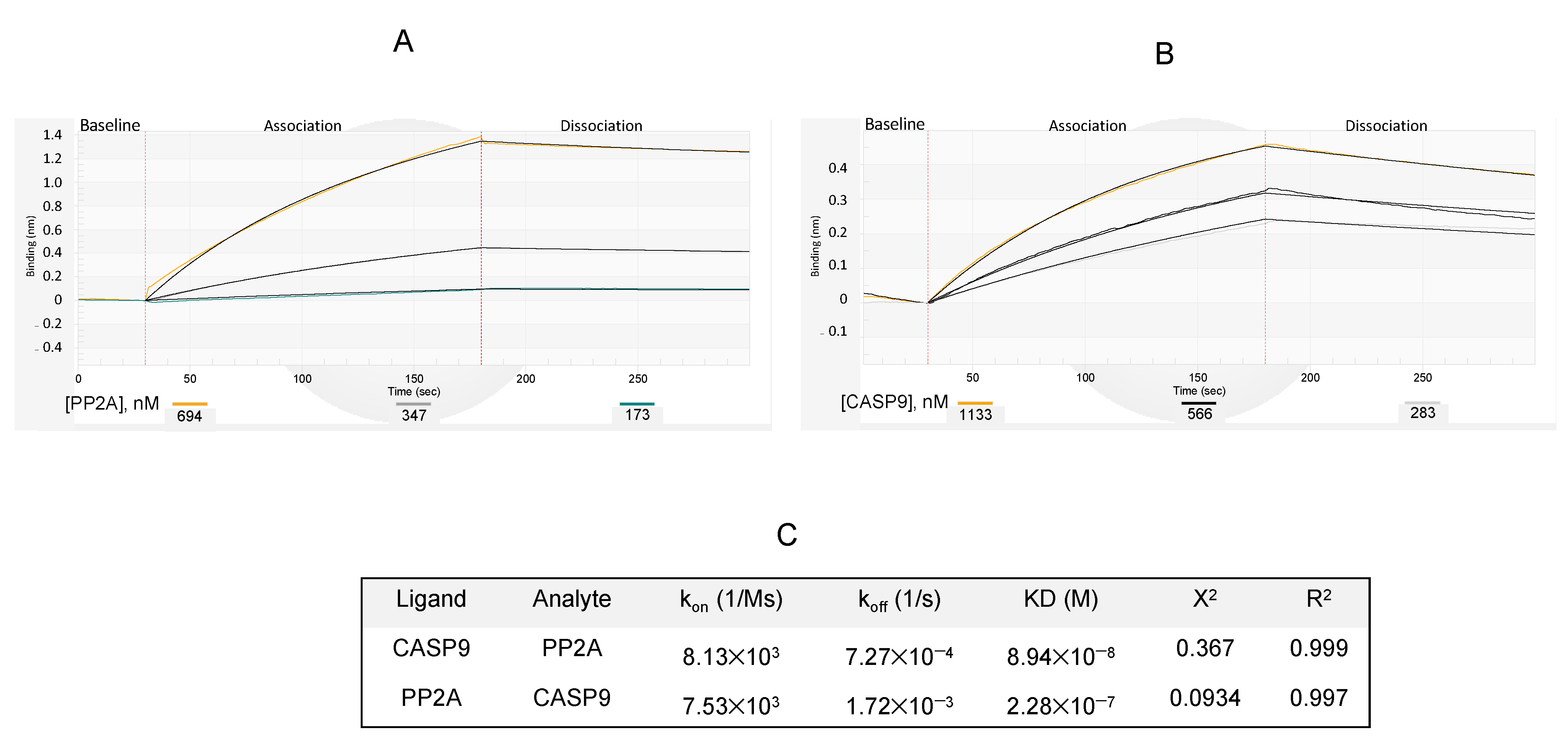
Task: Select the Baseline label in panel A
Action: click(x=110, y=126)
